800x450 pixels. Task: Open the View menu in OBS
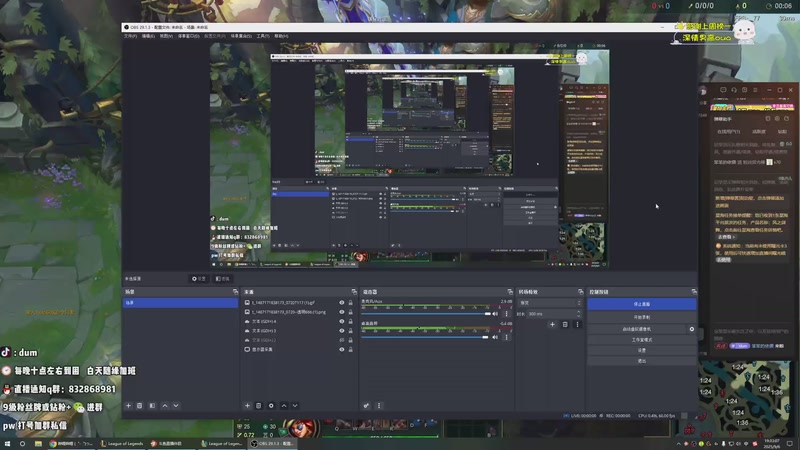point(166,36)
